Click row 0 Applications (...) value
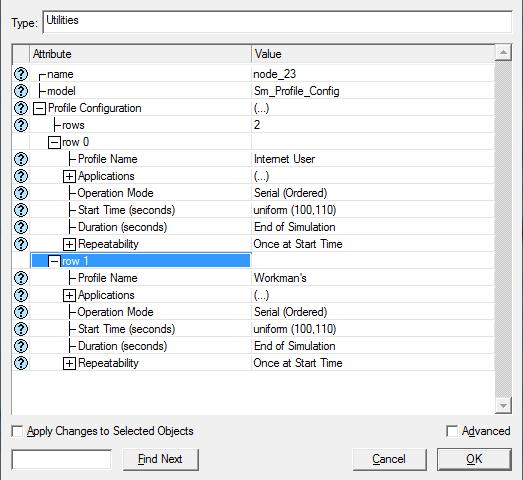The height and width of the screenshot is (480, 523). [x=261, y=176]
